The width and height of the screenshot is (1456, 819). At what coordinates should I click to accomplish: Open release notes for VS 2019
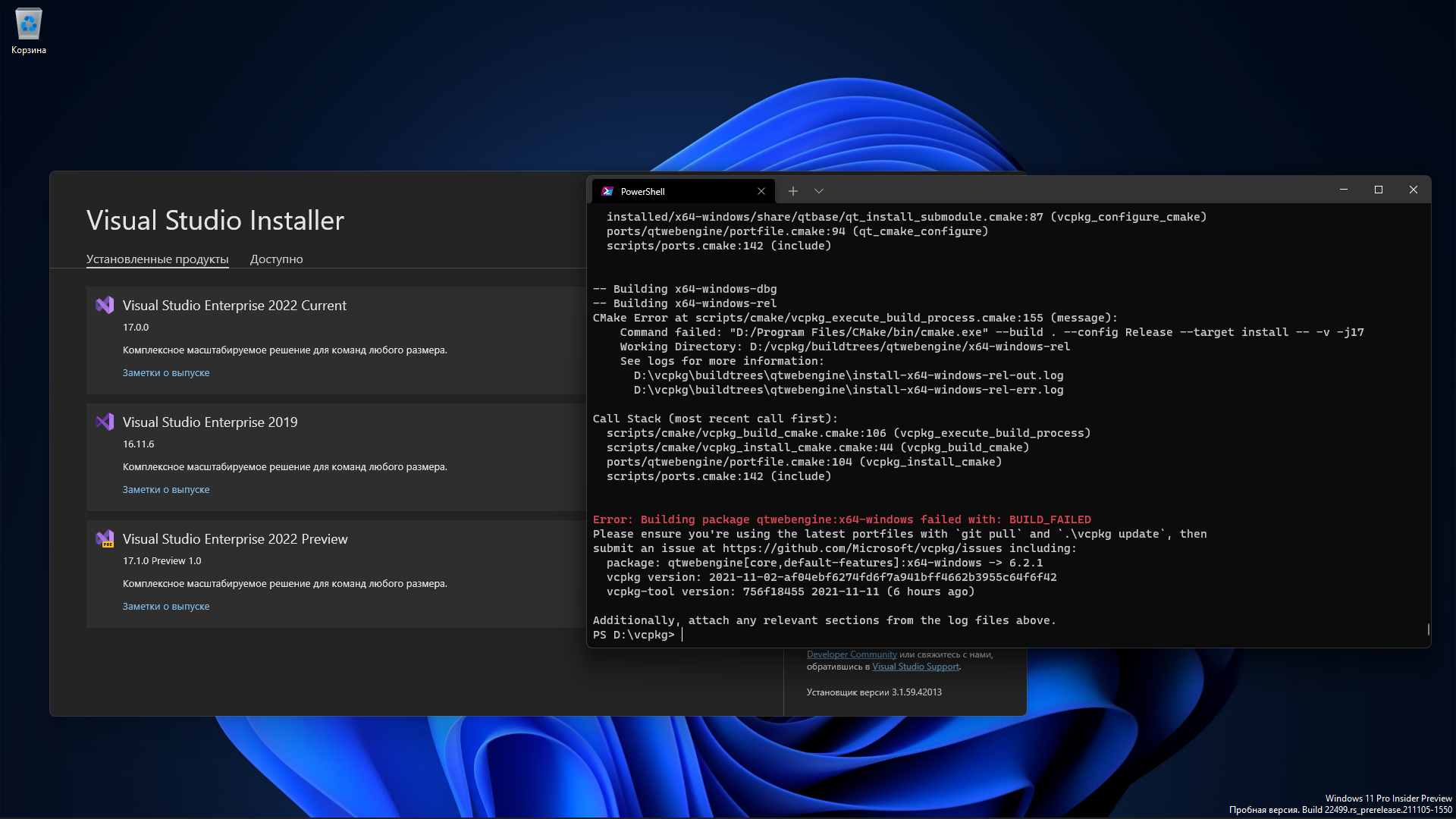pos(166,490)
